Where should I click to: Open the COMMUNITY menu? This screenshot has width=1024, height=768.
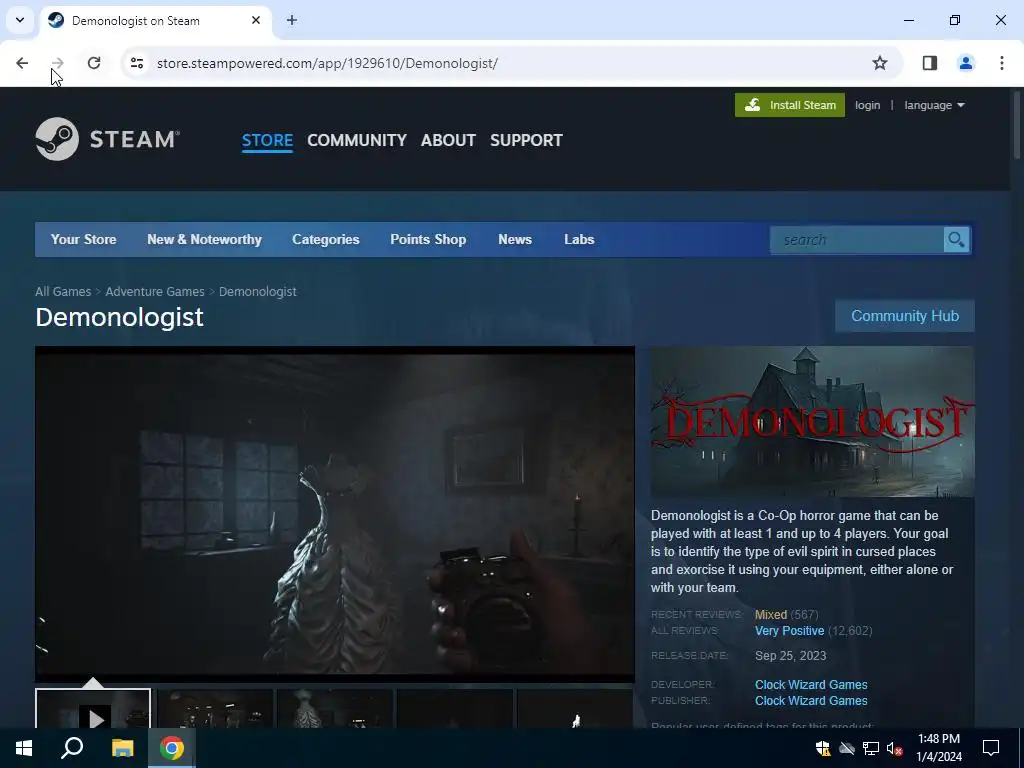[357, 140]
